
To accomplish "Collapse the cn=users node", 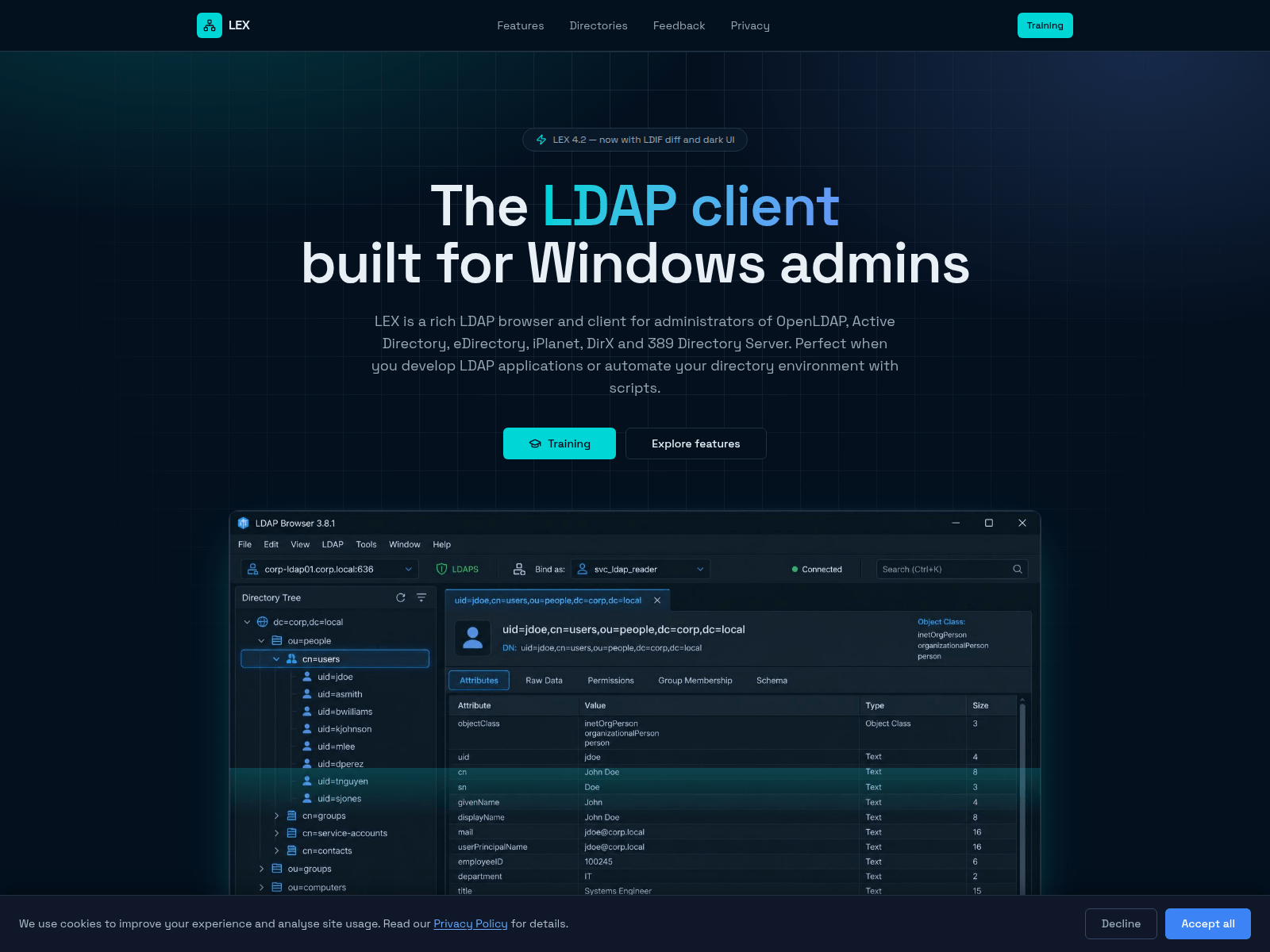I will click(276, 658).
